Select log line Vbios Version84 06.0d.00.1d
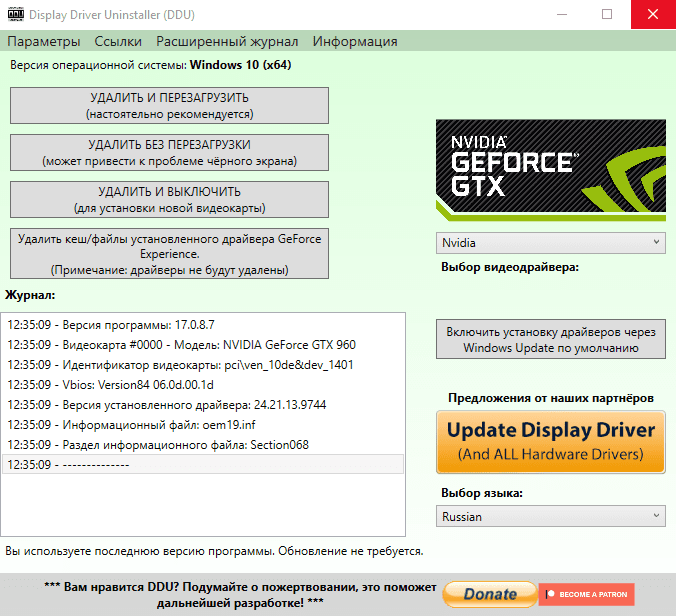Viewport: 676px width, 616px height. 203,385
